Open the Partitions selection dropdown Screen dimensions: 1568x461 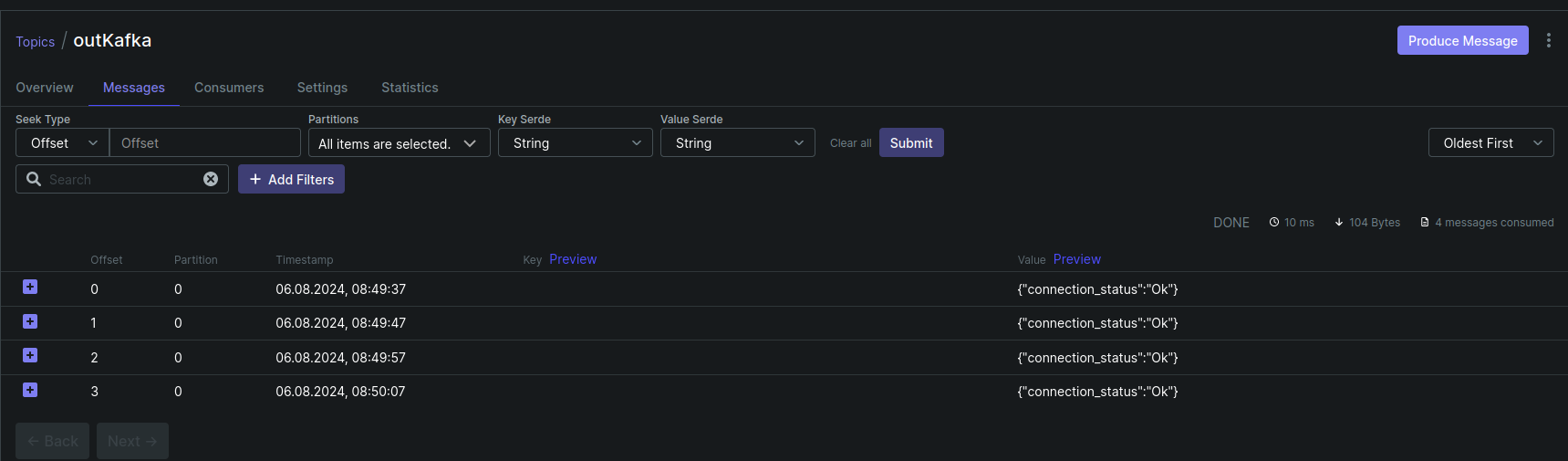399,143
